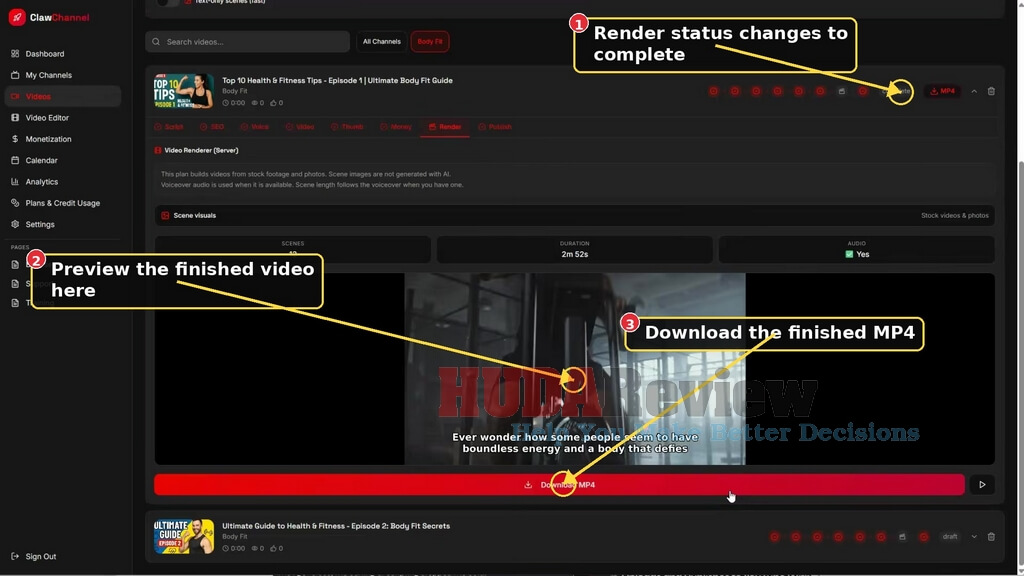
Task: Select the Render tab
Action: [445, 127]
